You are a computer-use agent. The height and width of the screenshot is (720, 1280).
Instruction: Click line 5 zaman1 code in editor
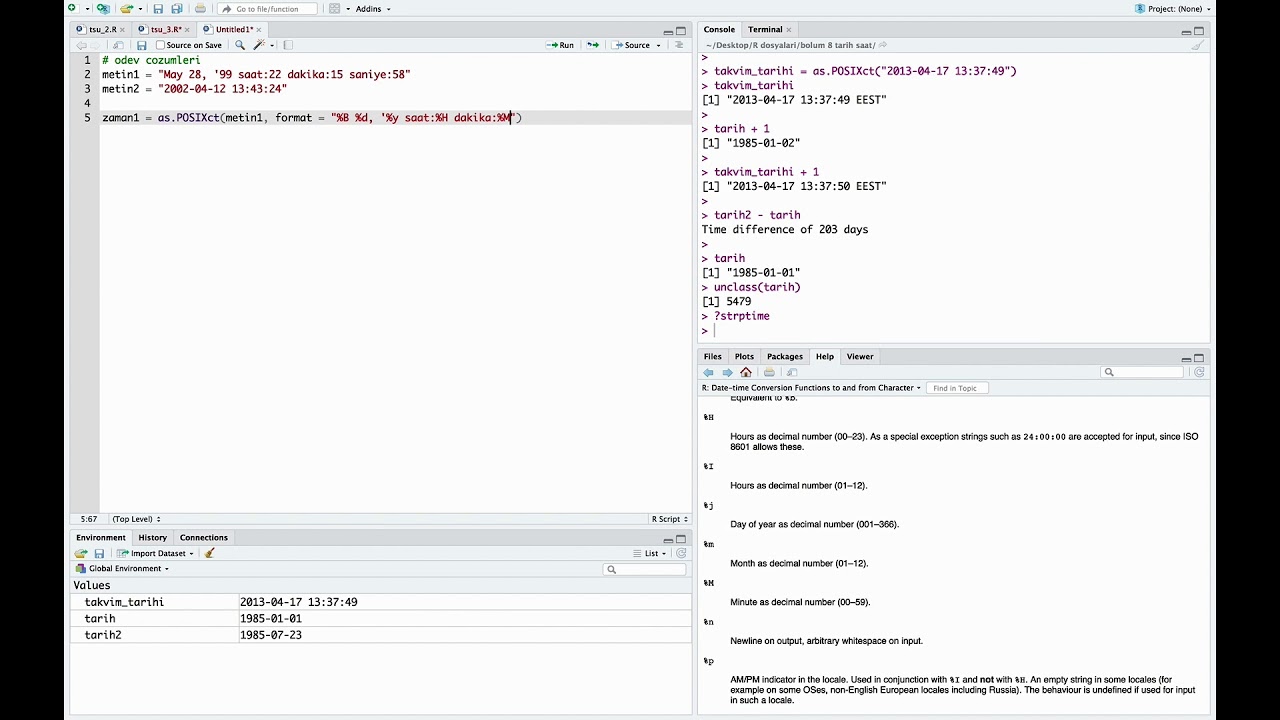pyautogui.click(x=312, y=118)
